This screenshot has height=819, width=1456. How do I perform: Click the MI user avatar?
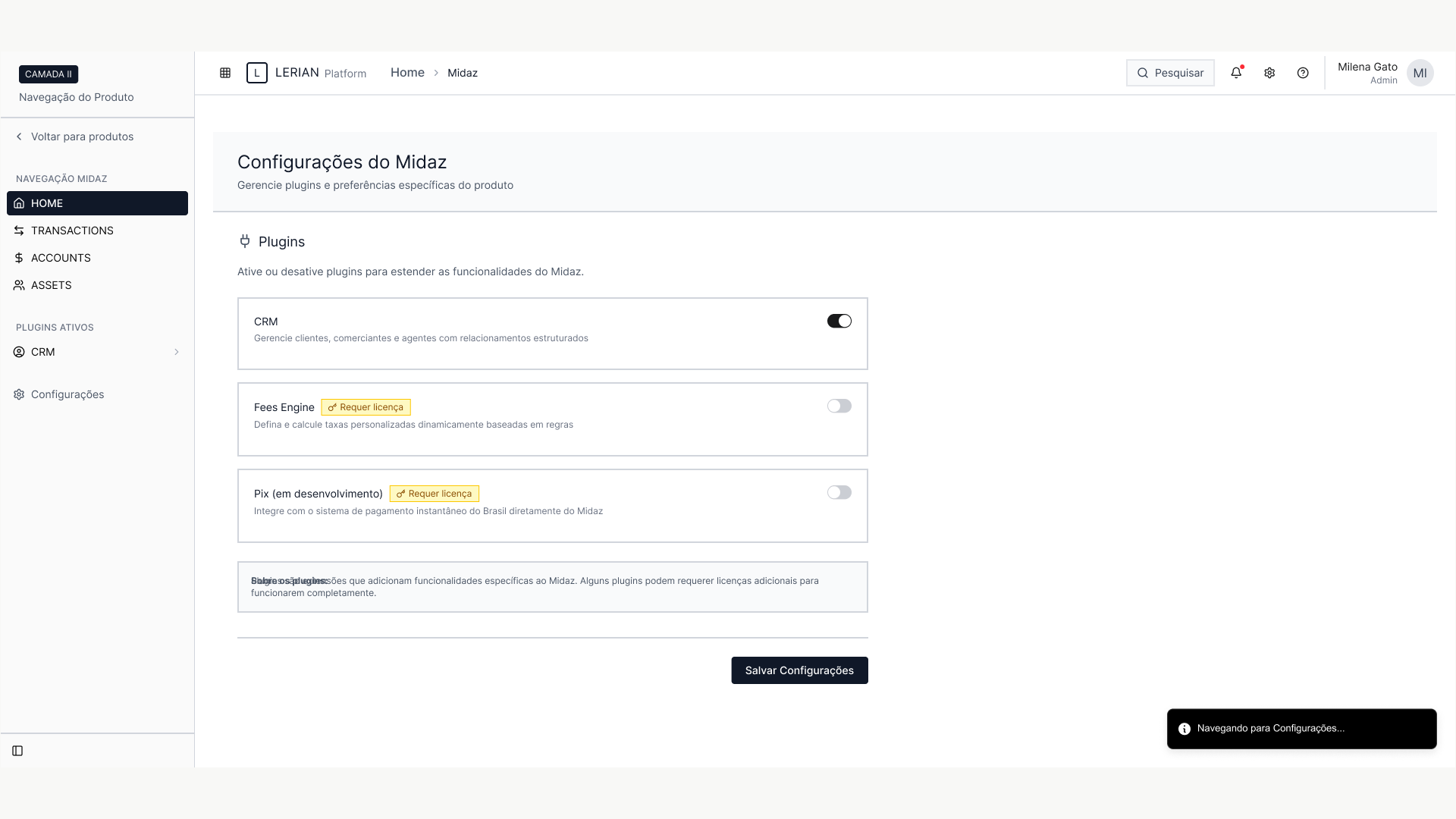pyautogui.click(x=1420, y=73)
